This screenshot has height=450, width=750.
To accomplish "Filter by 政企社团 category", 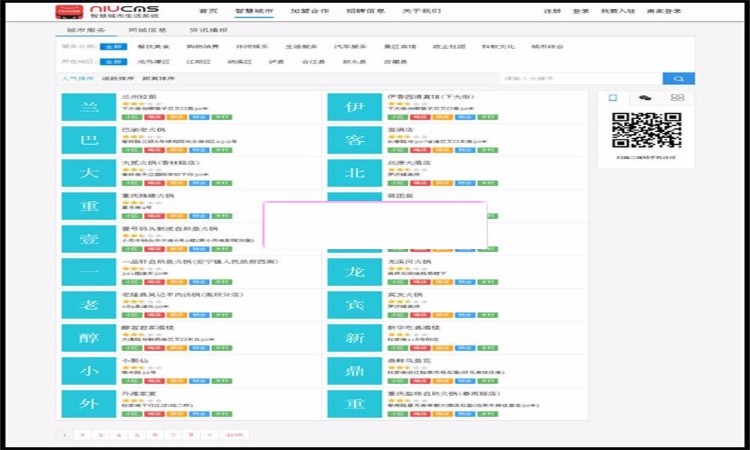I will pyautogui.click(x=449, y=47).
